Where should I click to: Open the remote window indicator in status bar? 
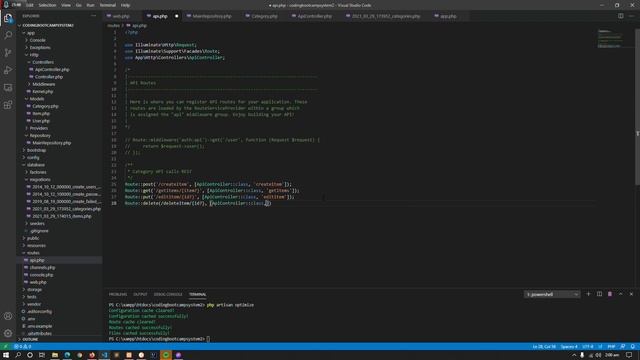coord(5,347)
